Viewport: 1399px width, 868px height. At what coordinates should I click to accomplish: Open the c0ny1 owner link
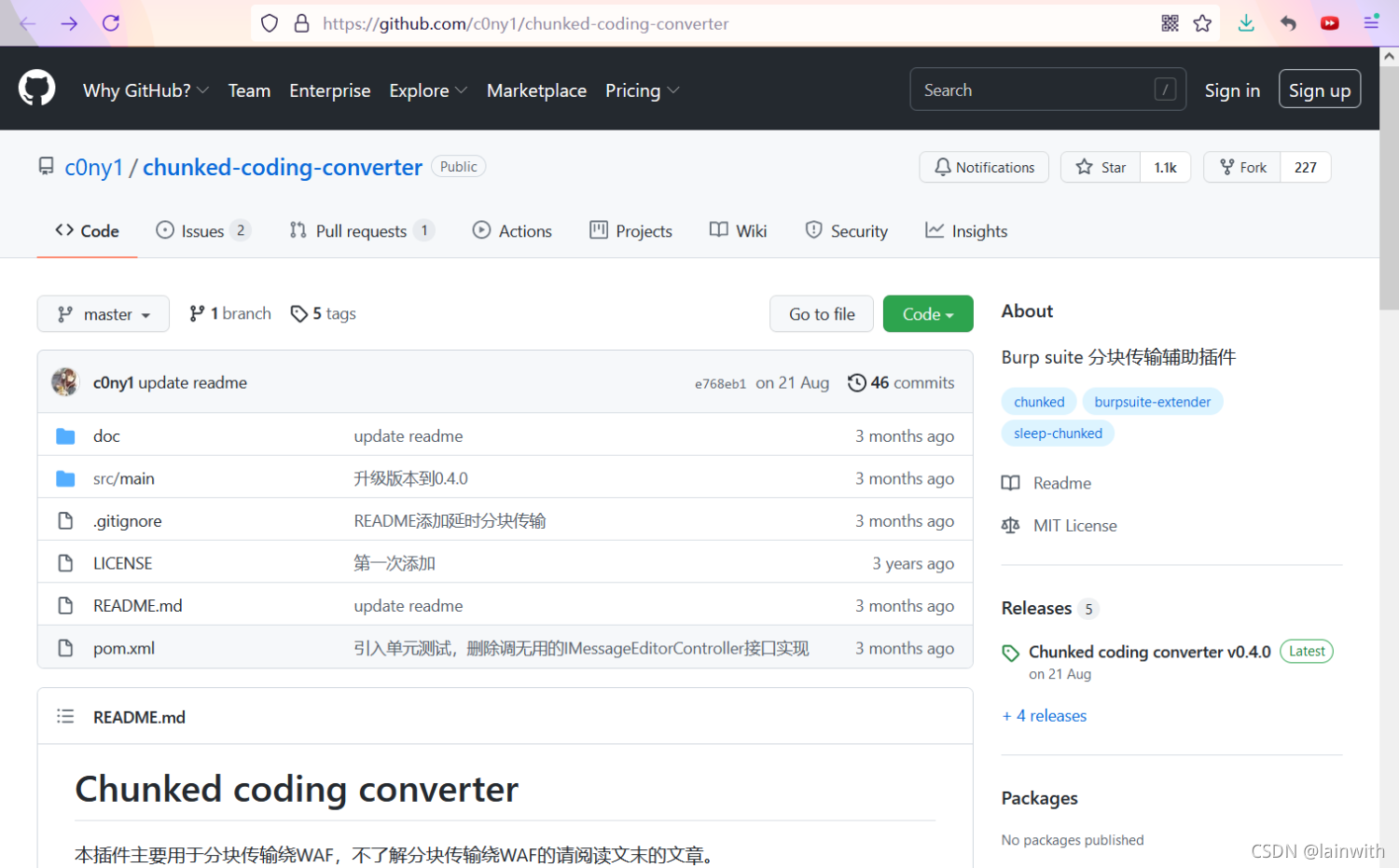[x=94, y=167]
